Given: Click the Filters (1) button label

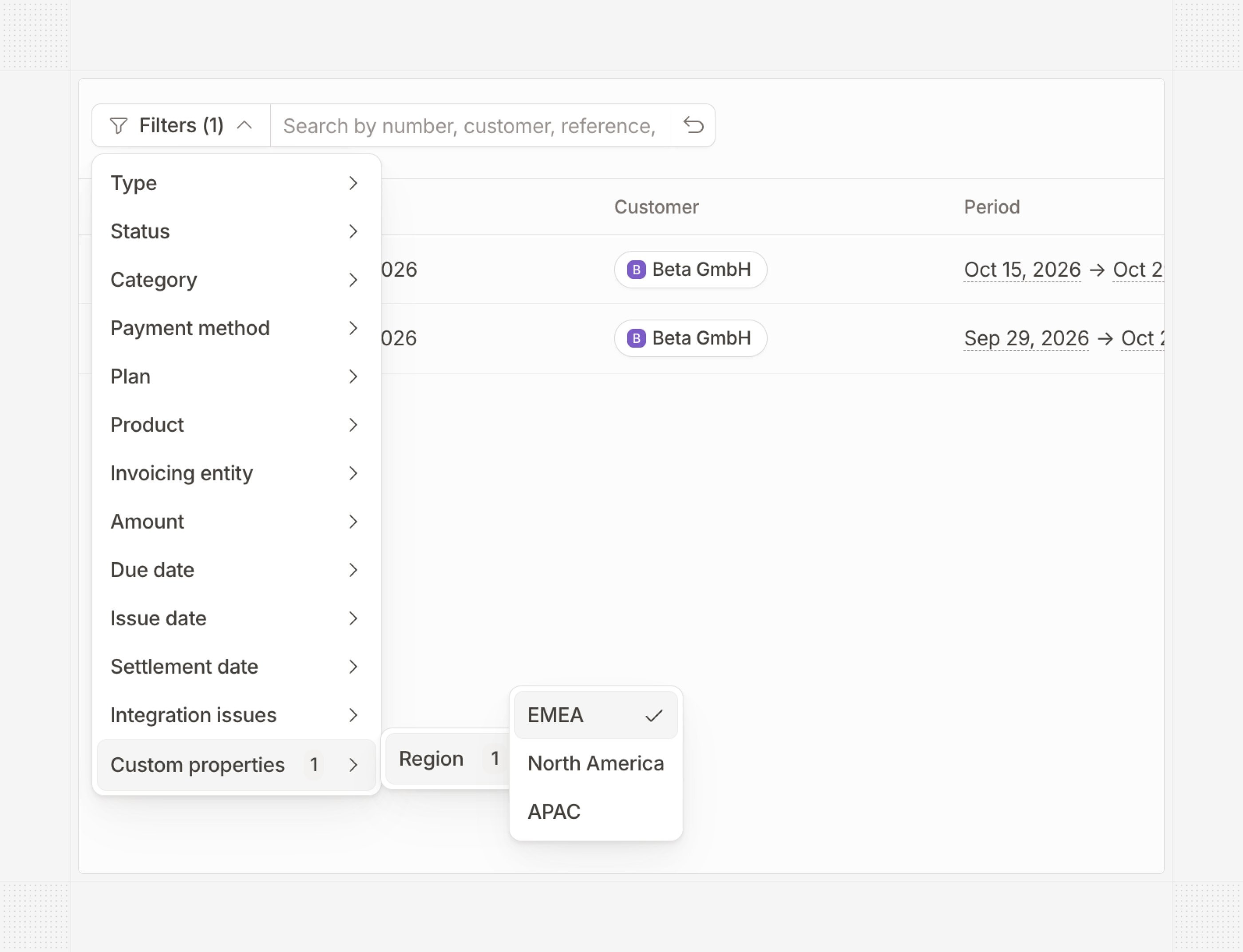Looking at the screenshot, I should (181, 125).
